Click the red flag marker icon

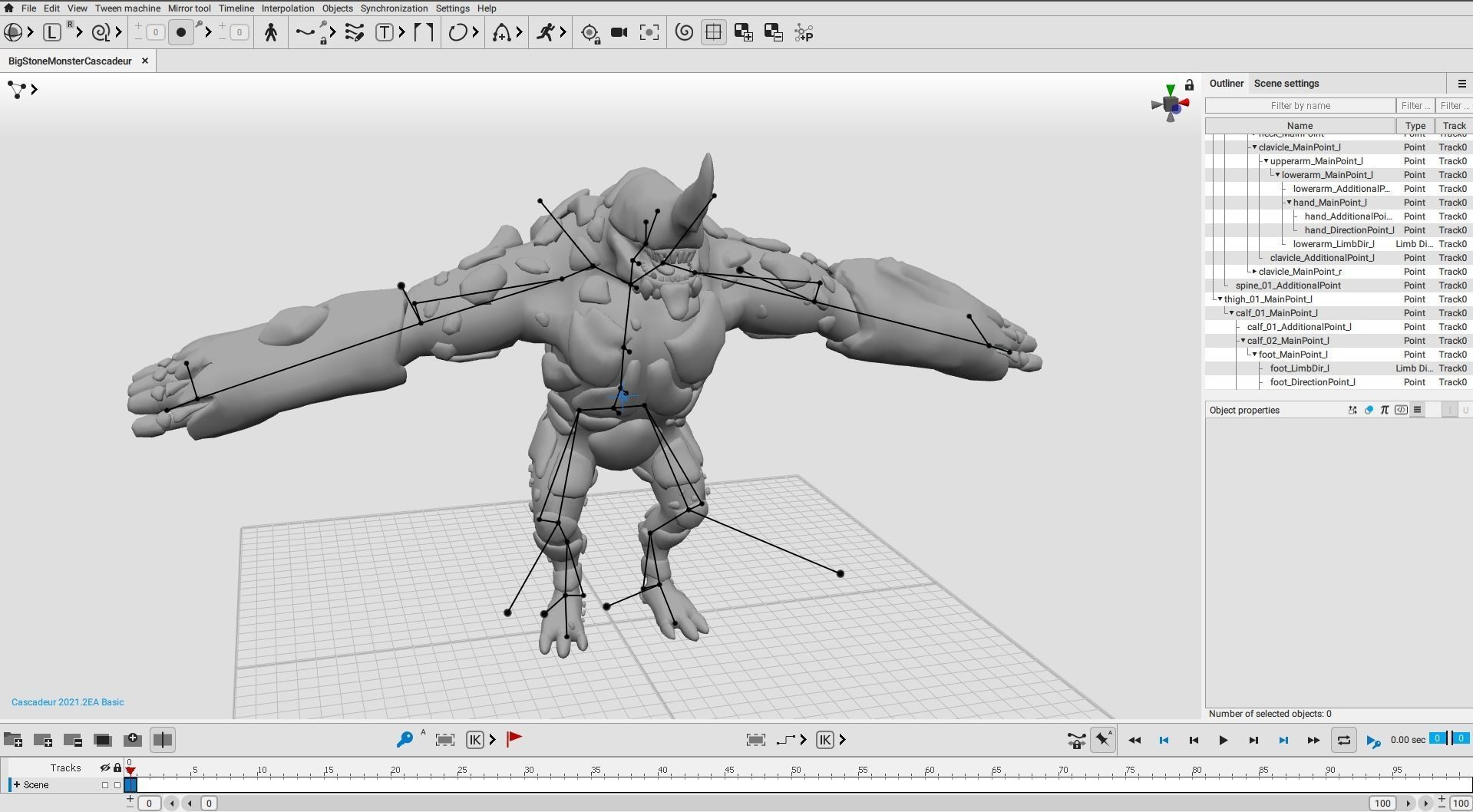[514, 739]
